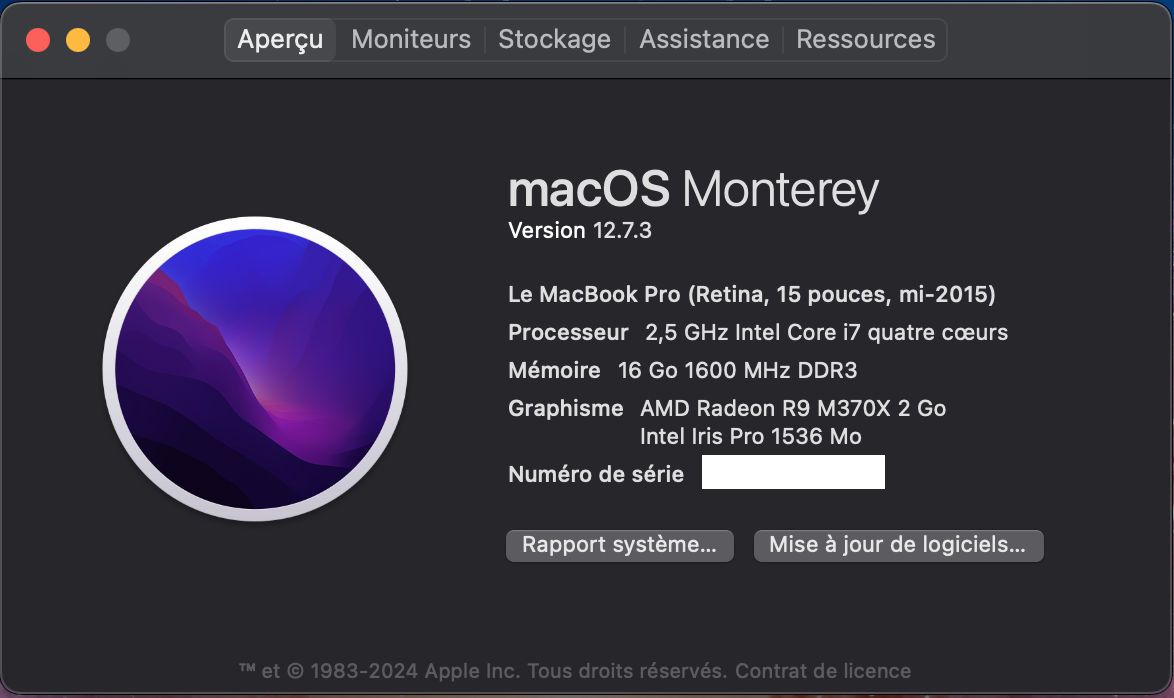Click the macOS Monterey title text

click(693, 189)
